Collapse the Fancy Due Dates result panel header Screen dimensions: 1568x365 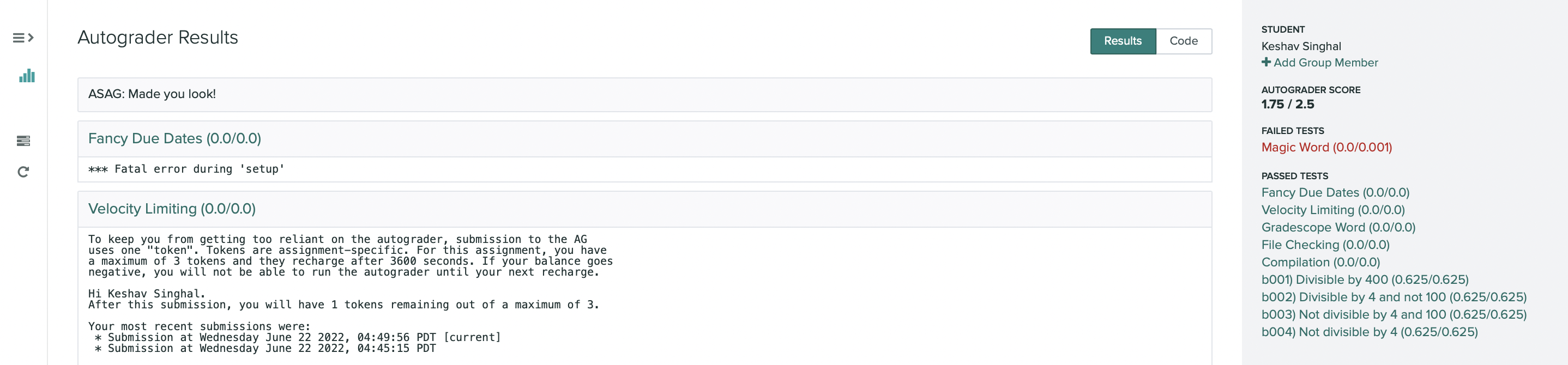coord(174,139)
